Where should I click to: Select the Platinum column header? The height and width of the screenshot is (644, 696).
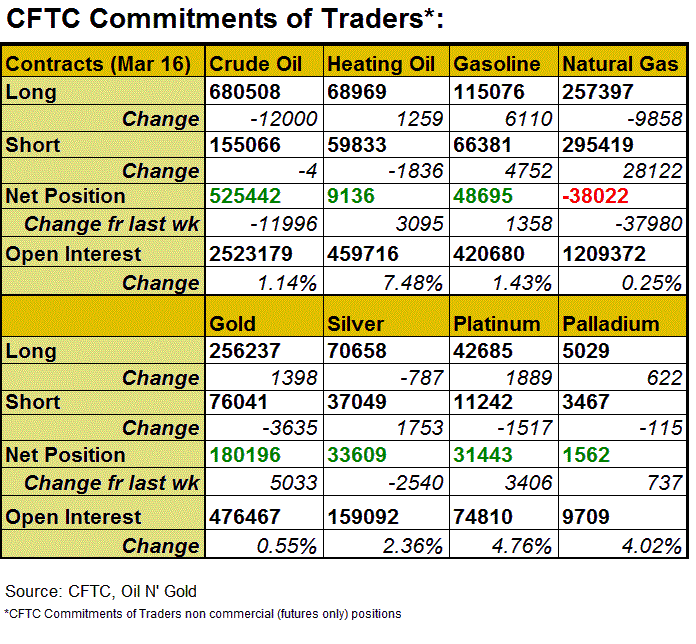click(x=497, y=323)
